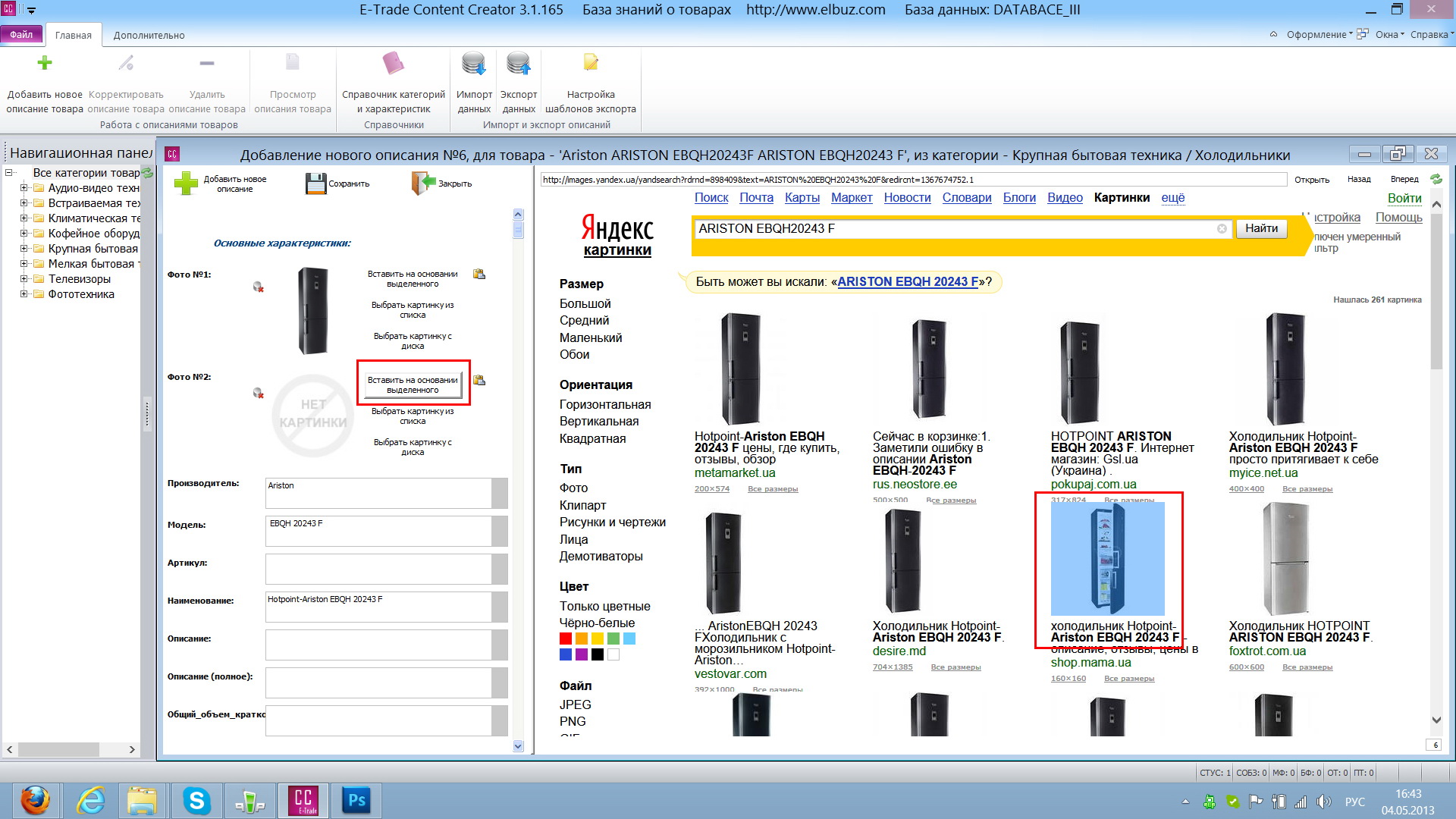Switch to the Главная ribbon tab

click(x=74, y=35)
